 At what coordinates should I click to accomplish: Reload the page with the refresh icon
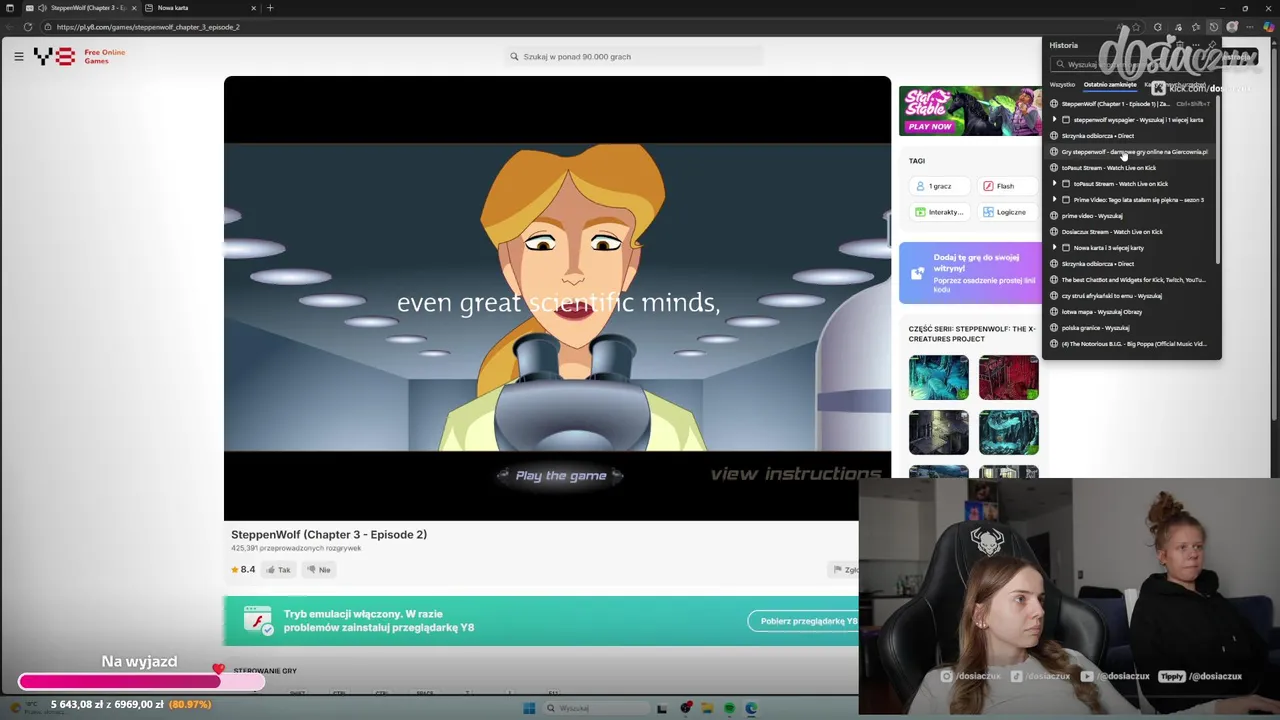pyautogui.click(x=27, y=27)
